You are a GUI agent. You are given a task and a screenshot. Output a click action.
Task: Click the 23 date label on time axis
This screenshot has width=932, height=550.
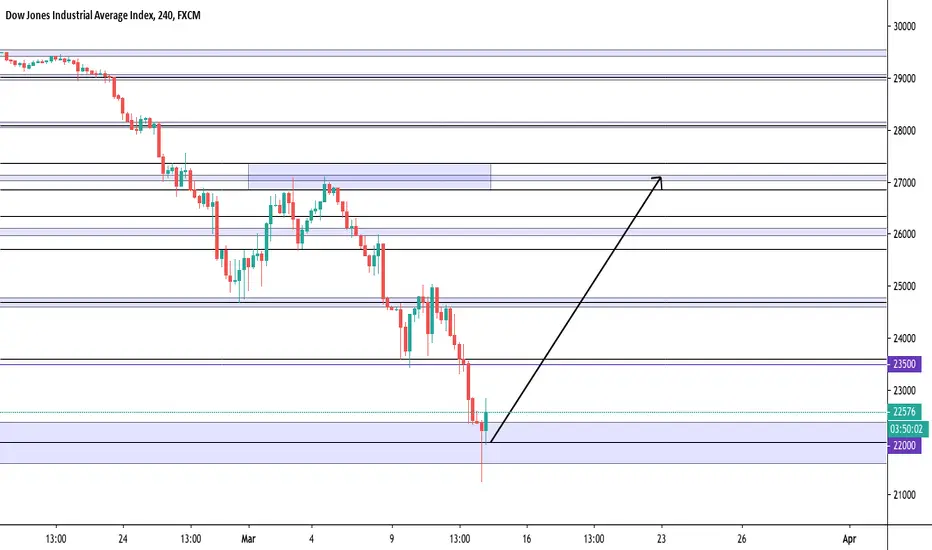[x=661, y=539]
